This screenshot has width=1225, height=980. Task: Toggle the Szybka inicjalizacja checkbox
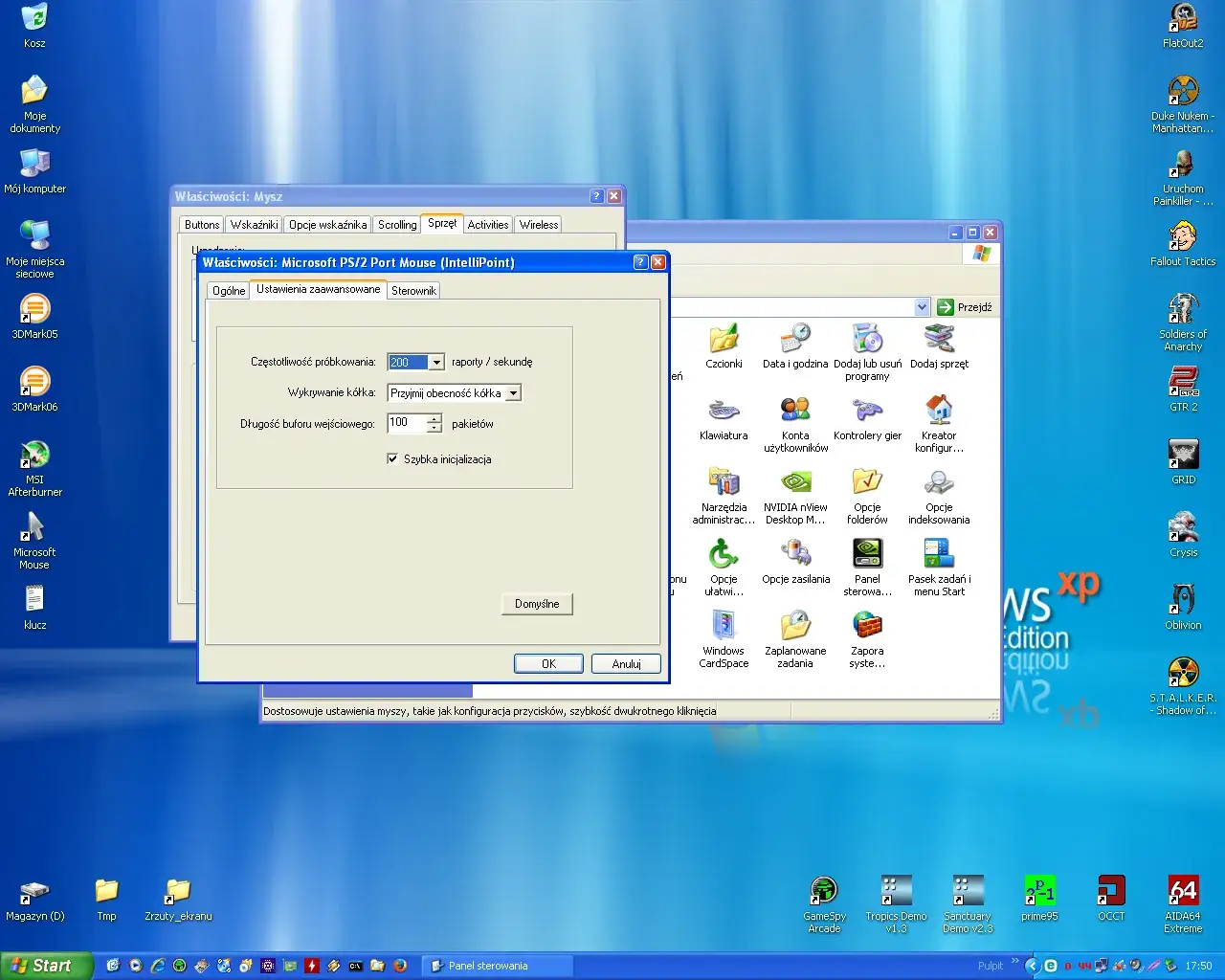coord(392,458)
